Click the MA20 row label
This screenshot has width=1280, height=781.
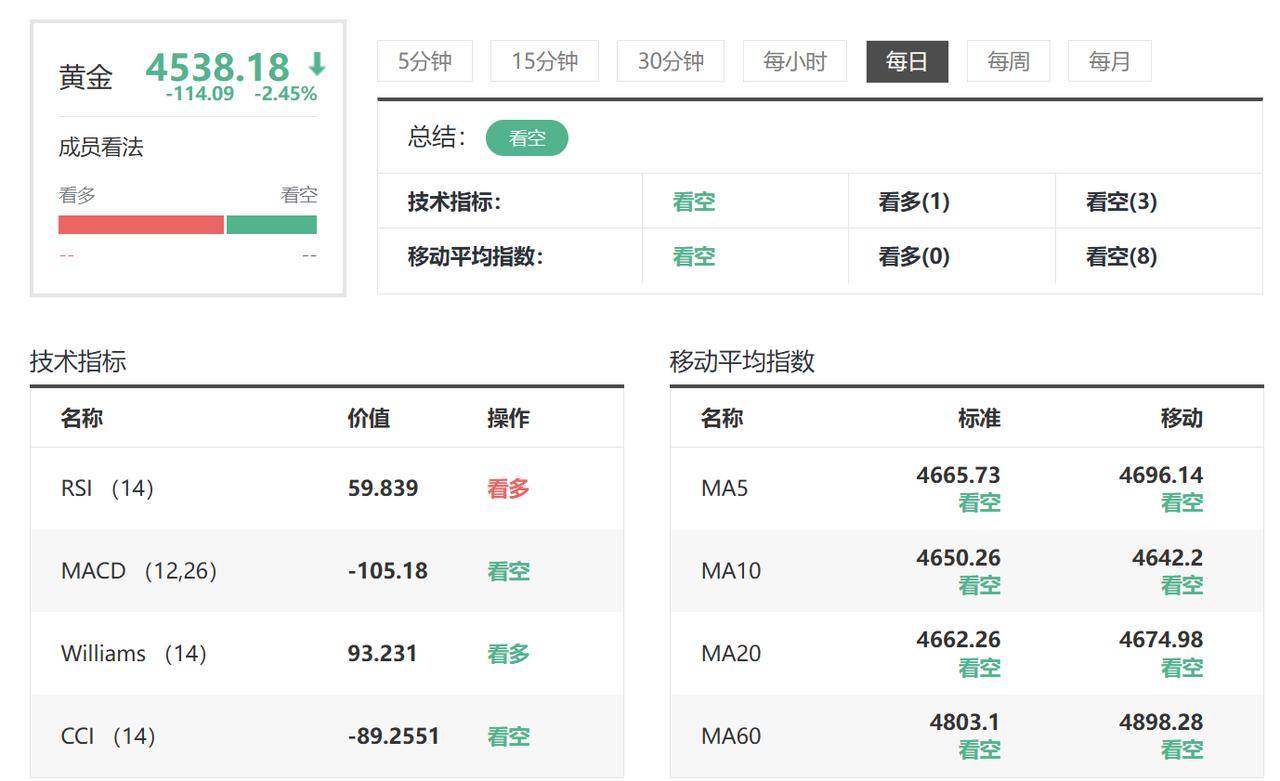[x=731, y=653]
